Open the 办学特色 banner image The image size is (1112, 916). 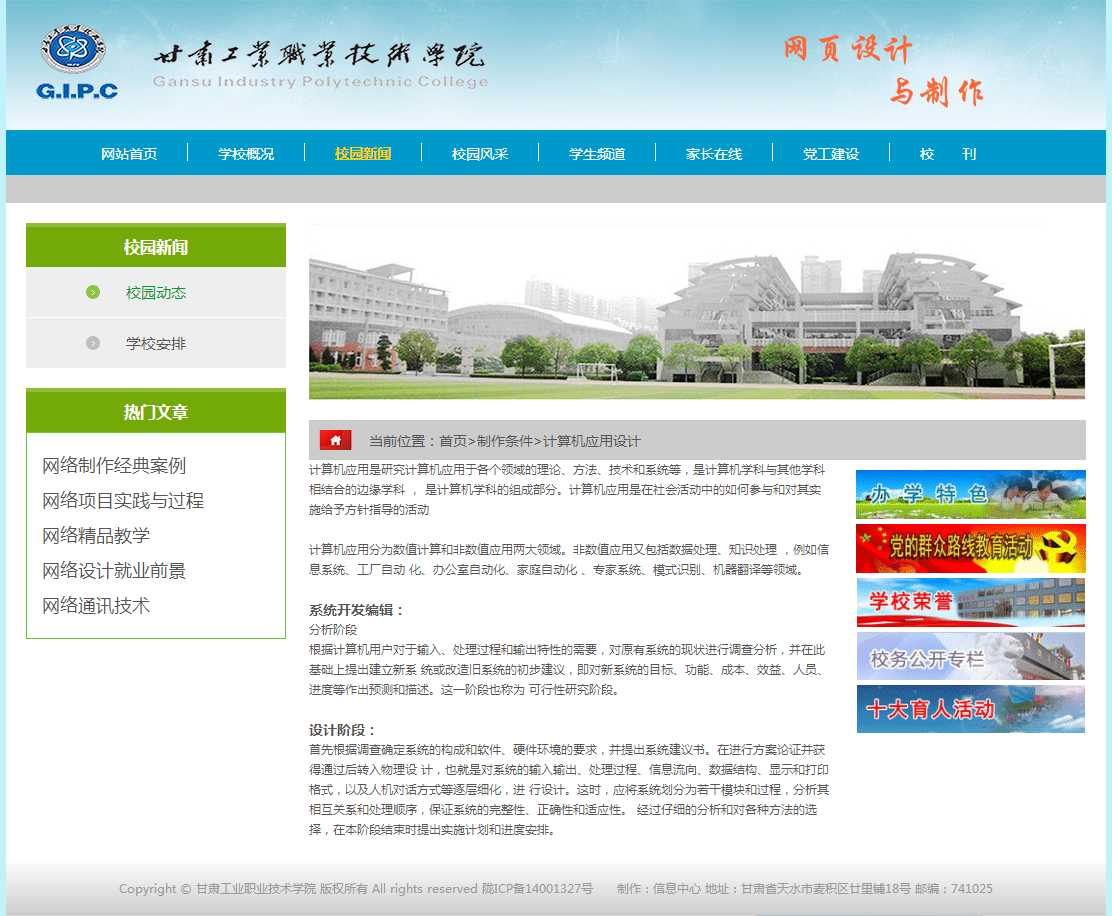(x=970, y=494)
